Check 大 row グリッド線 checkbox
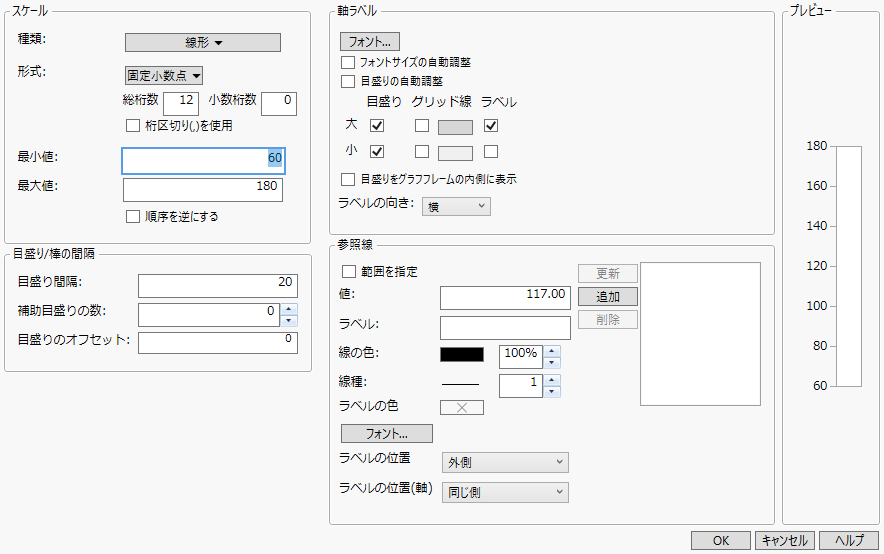 [422, 125]
